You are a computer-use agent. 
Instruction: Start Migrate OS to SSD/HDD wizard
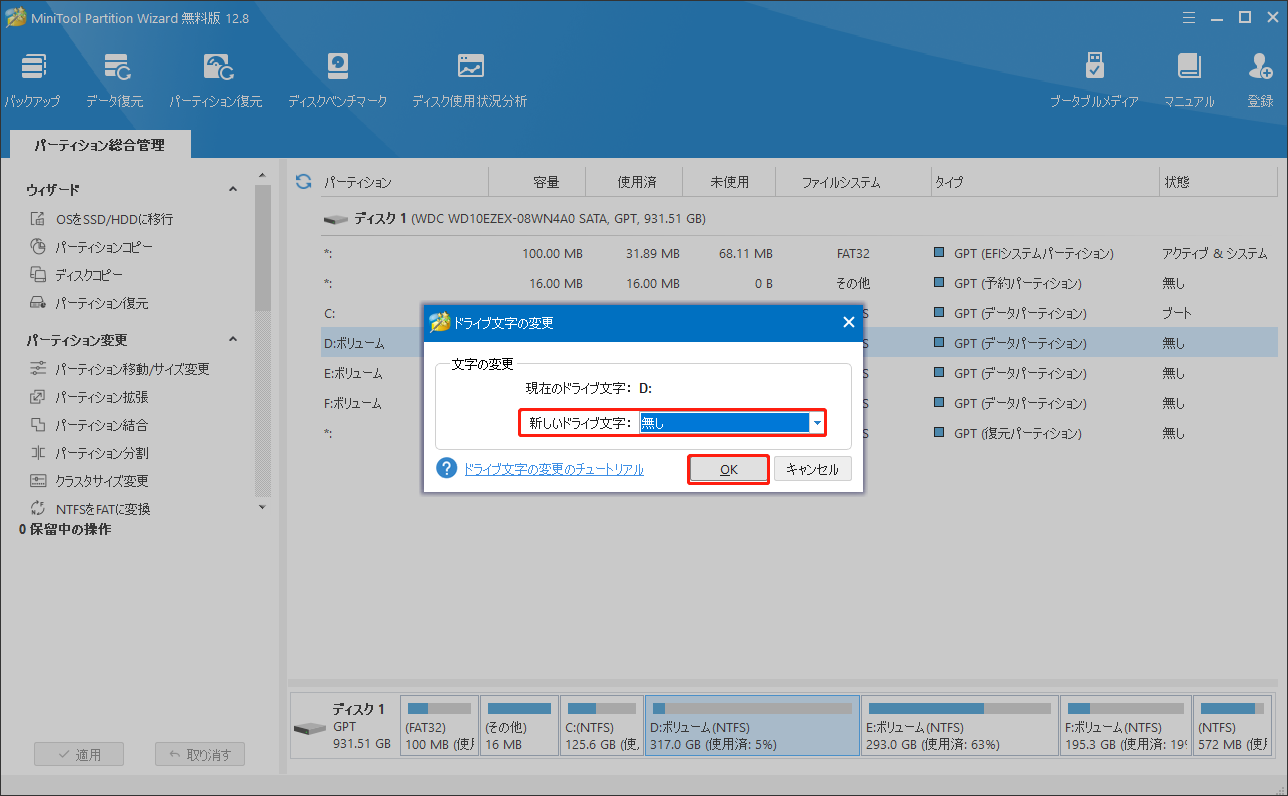pyautogui.click(x=101, y=219)
